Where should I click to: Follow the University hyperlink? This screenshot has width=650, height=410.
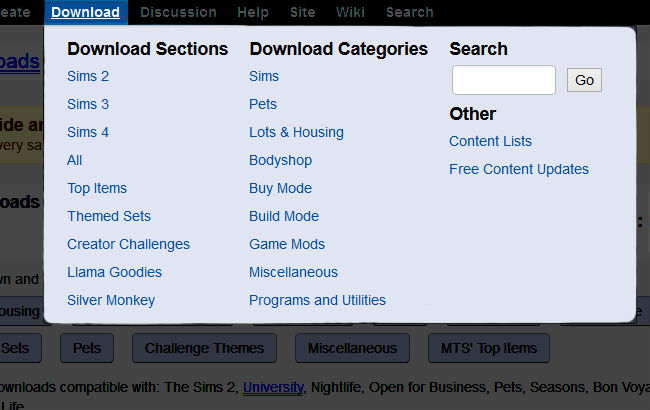coord(273,387)
